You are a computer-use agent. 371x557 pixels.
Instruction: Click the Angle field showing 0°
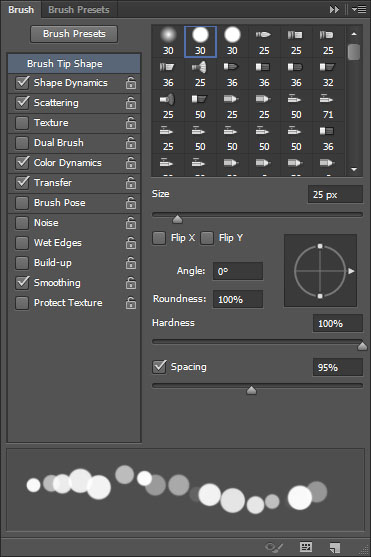pyautogui.click(x=238, y=271)
